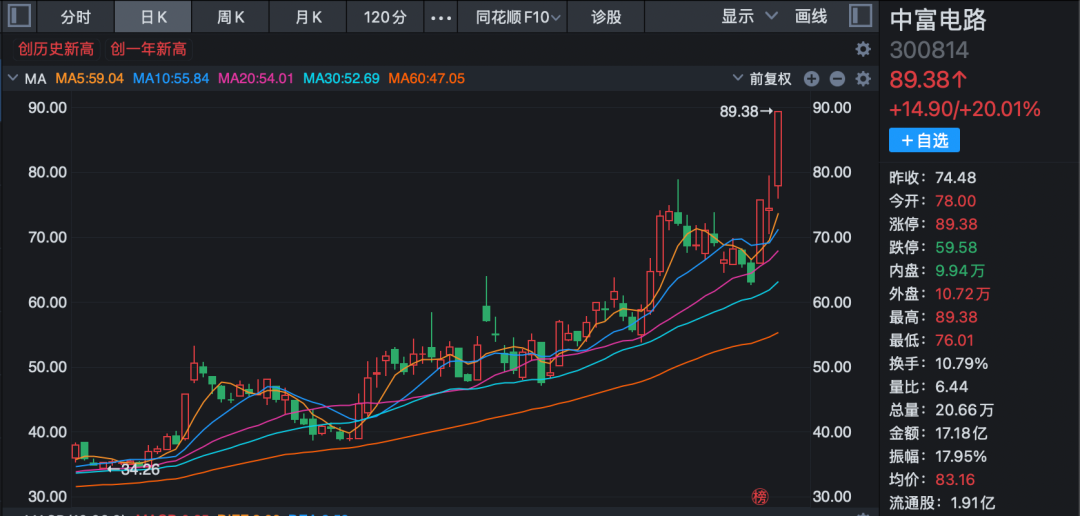The width and height of the screenshot is (1080, 516).
Task: Open chart settings gear below 画线
Action: click(863, 49)
